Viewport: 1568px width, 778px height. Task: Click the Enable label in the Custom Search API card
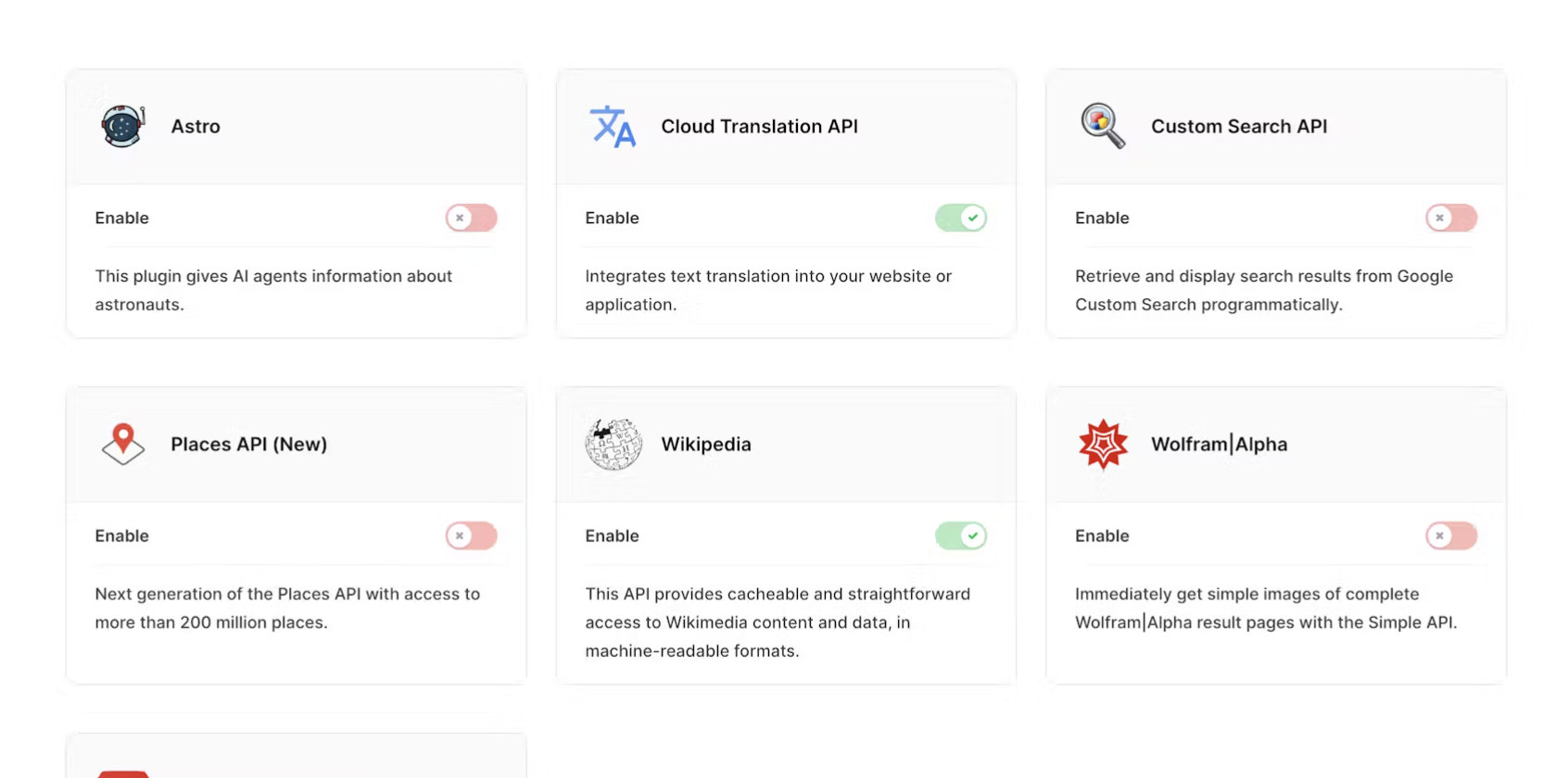(x=1102, y=218)
